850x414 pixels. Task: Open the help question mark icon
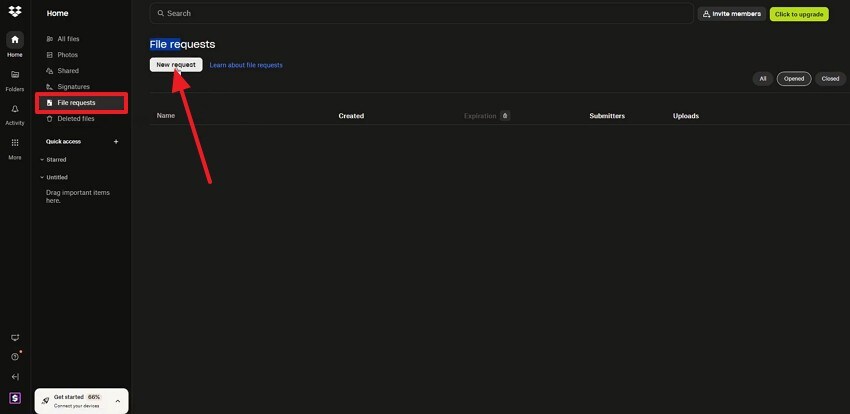click(x=15, y=357)
